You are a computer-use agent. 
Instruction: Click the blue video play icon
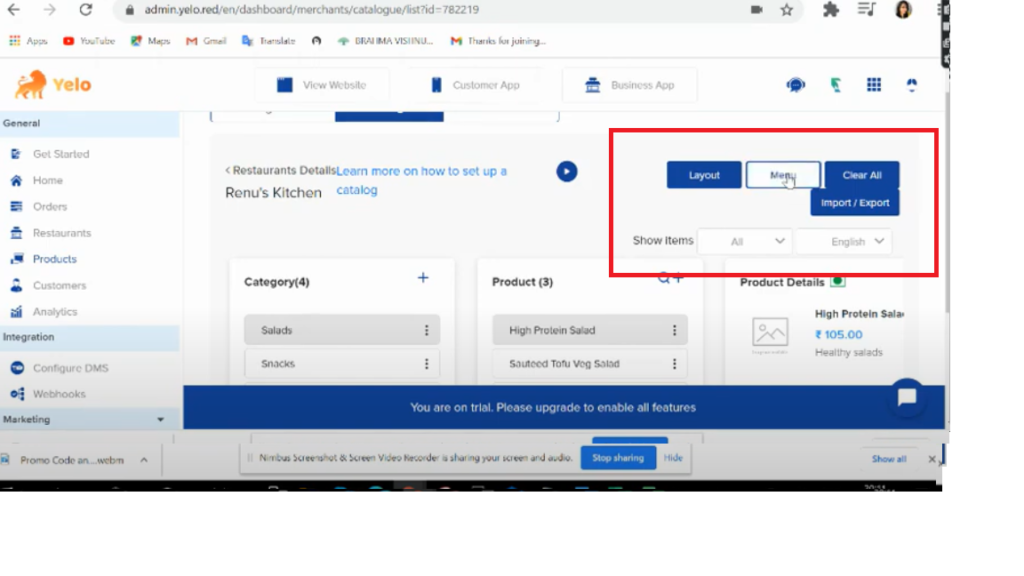point(567,172)
